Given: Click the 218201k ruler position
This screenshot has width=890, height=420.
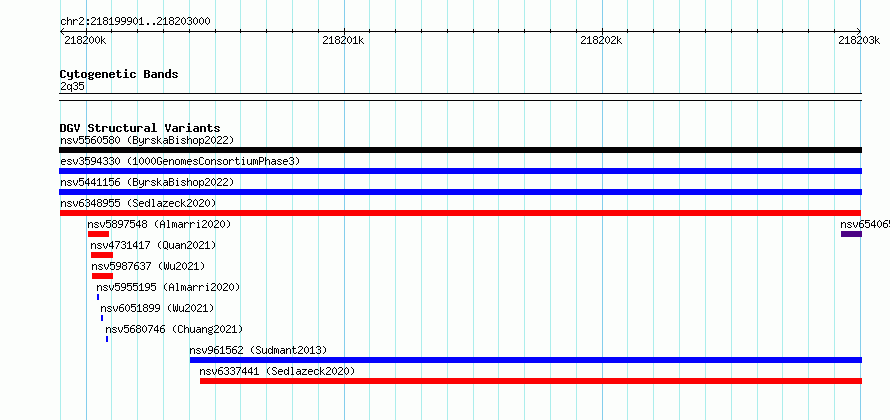Looking at the screenshot, I should [x=343, y=40].
